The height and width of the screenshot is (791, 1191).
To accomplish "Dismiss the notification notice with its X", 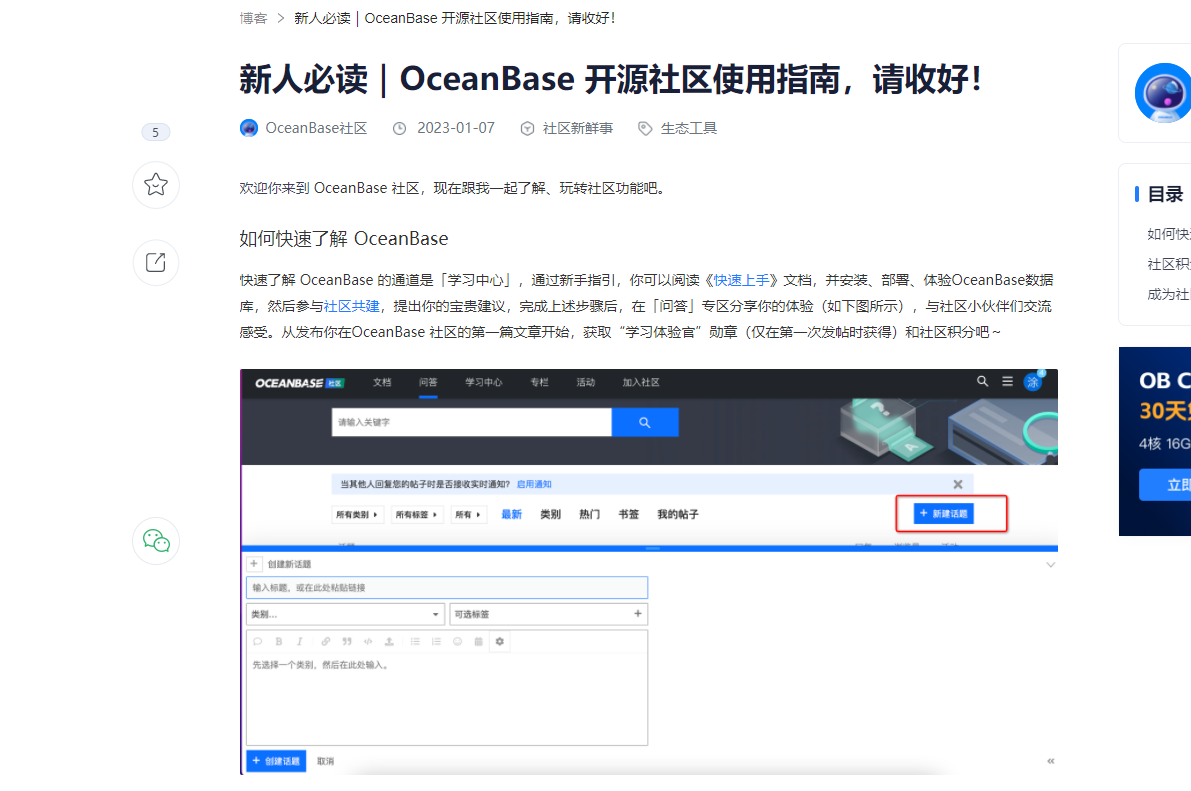I will (958, 484).
